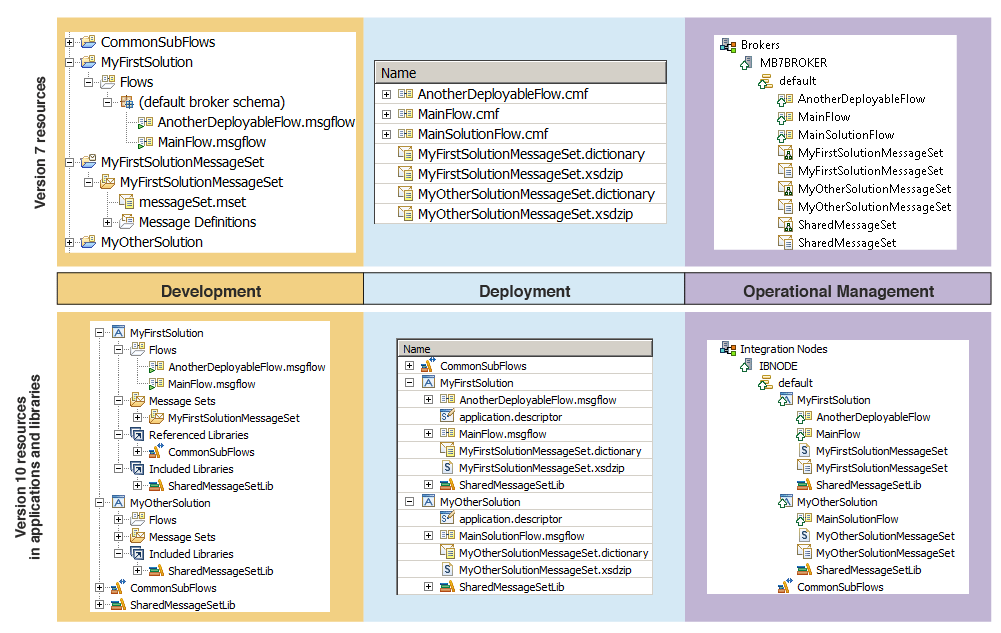Expand the Message Definitions node
The height and width of the screenshot is (633, 1001).
pos(108,222)
